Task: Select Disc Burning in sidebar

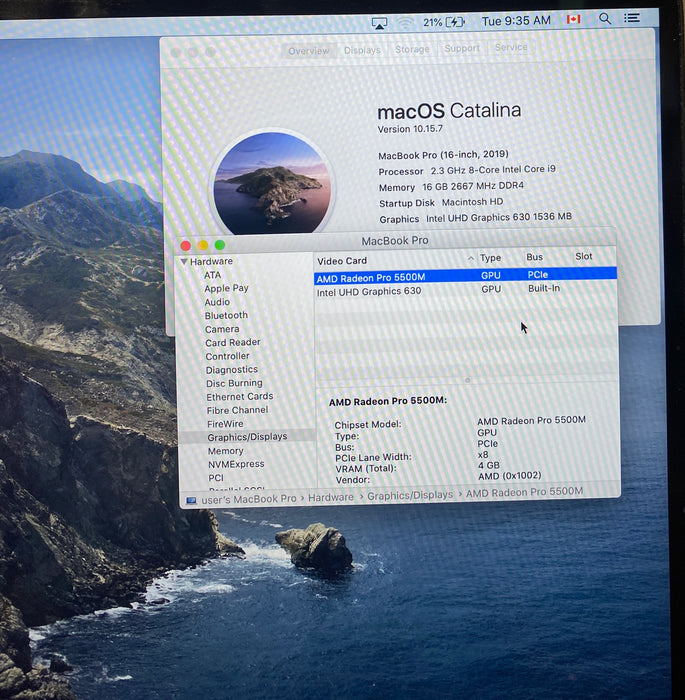Action: click(x=234, y=383)
